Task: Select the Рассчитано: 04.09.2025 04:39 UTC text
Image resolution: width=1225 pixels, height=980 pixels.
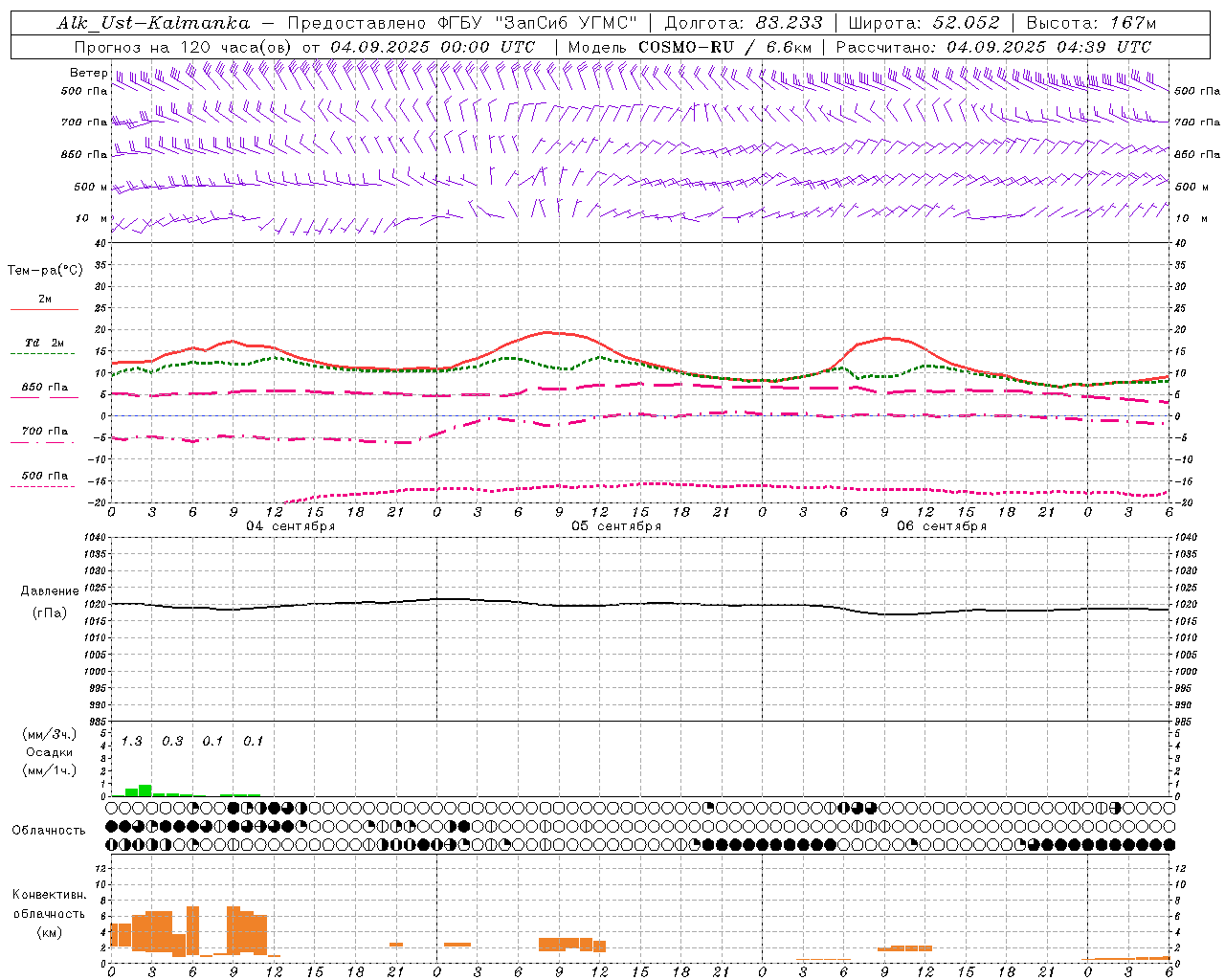Action: click(x=993, y=47)
